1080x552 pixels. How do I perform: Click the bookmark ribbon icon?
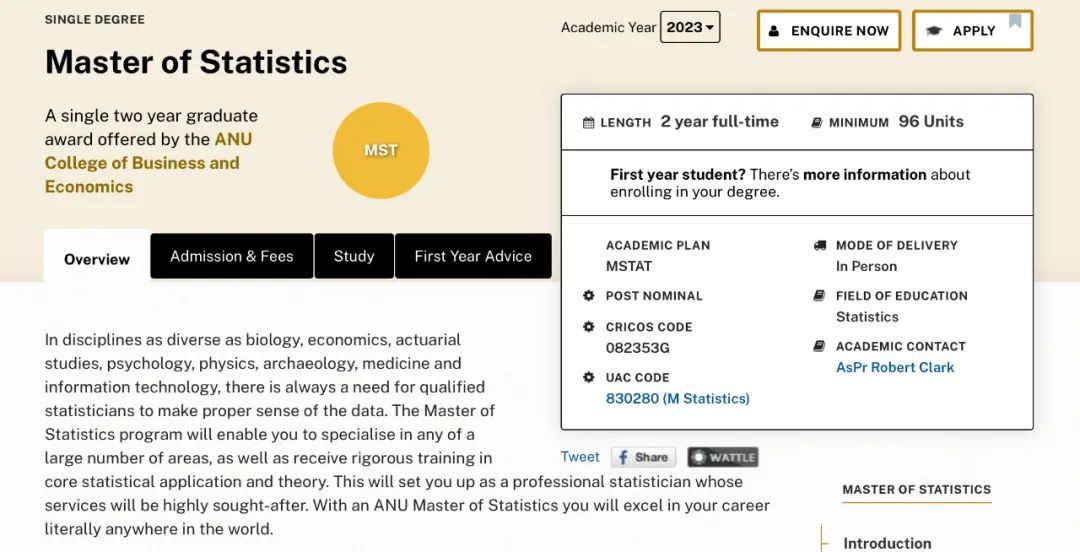point(1015,20)
